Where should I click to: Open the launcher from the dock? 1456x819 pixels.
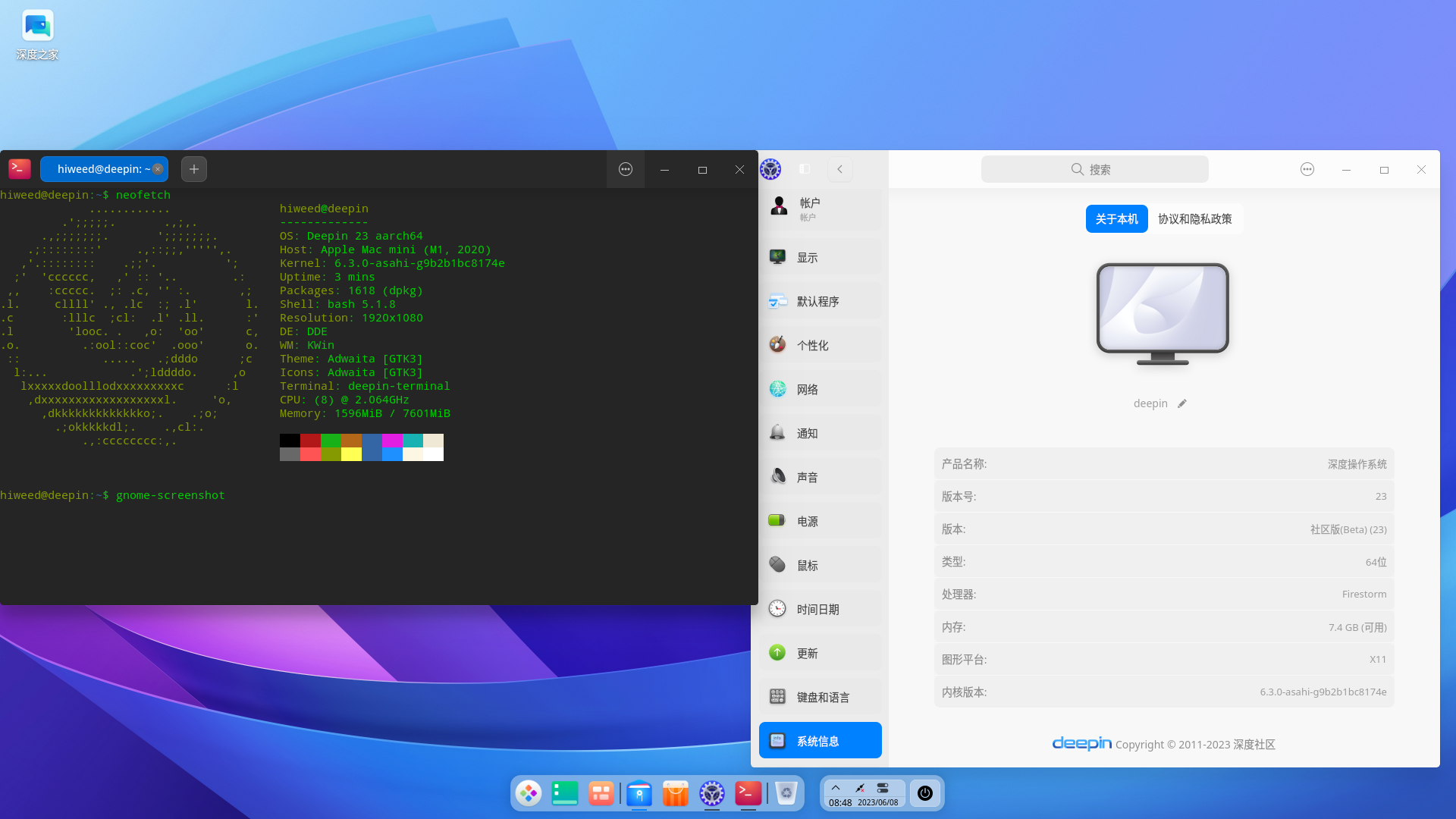click(529, 793)
